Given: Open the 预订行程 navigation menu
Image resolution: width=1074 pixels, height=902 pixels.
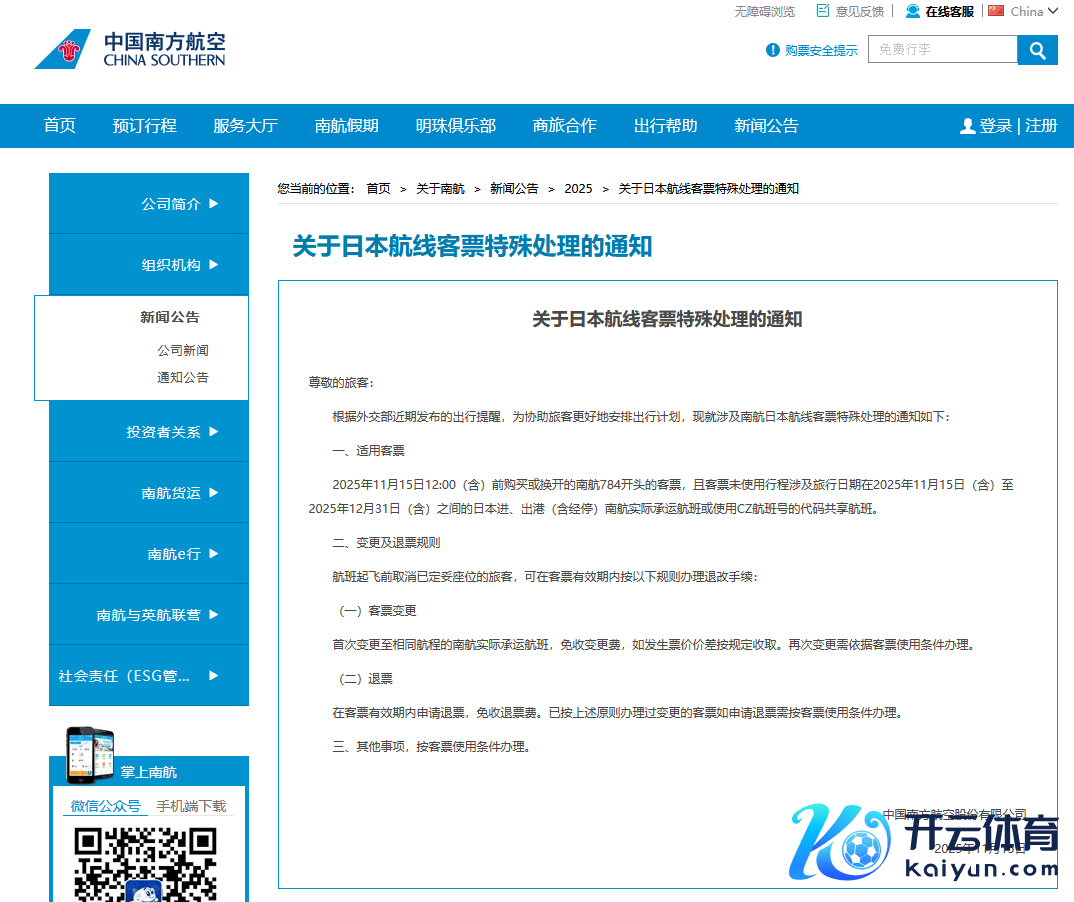Looking at the screenshot, I should (x=144, y=126).
